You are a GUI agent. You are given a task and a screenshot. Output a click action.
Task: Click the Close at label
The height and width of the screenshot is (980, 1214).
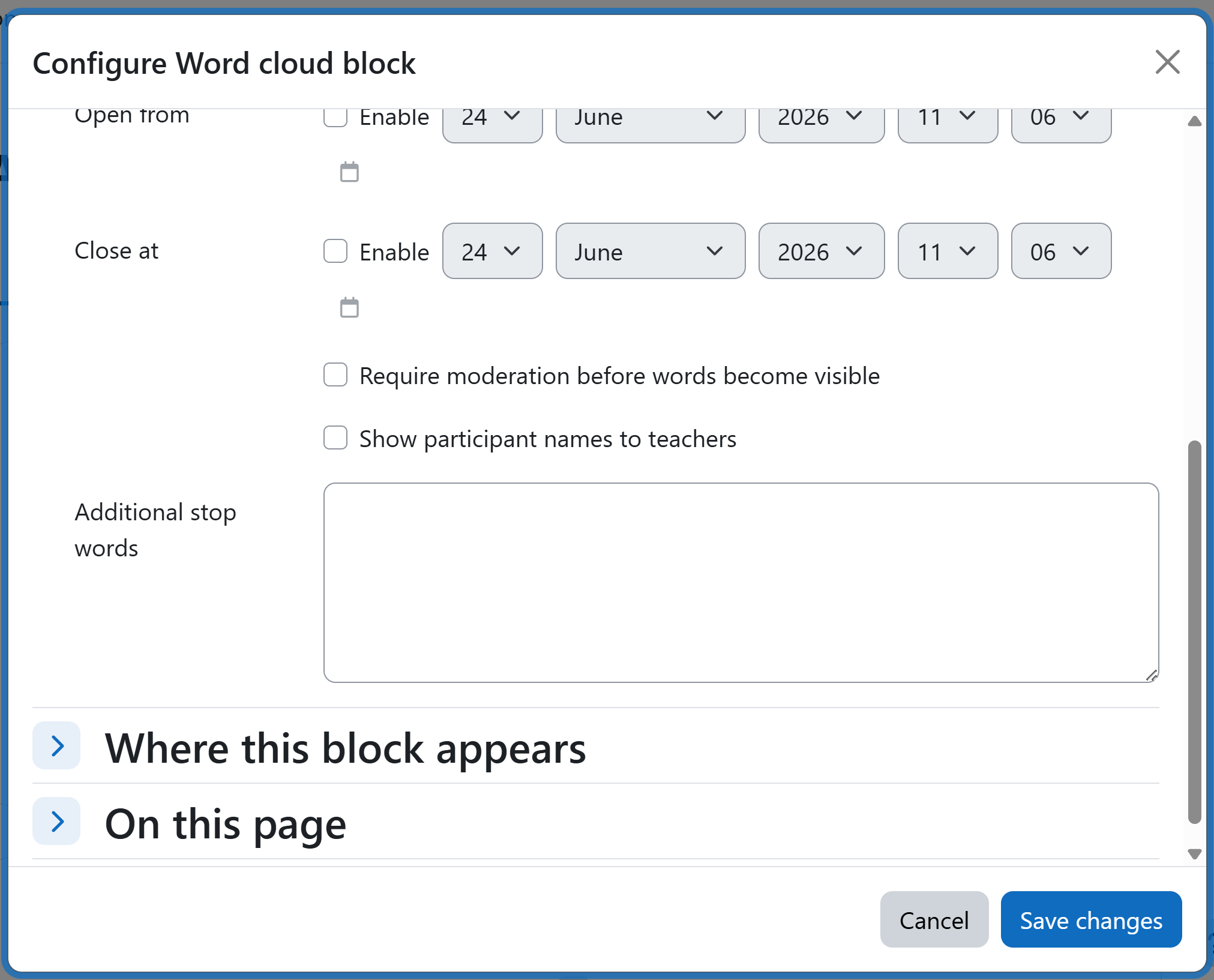[x=116, y=250]
